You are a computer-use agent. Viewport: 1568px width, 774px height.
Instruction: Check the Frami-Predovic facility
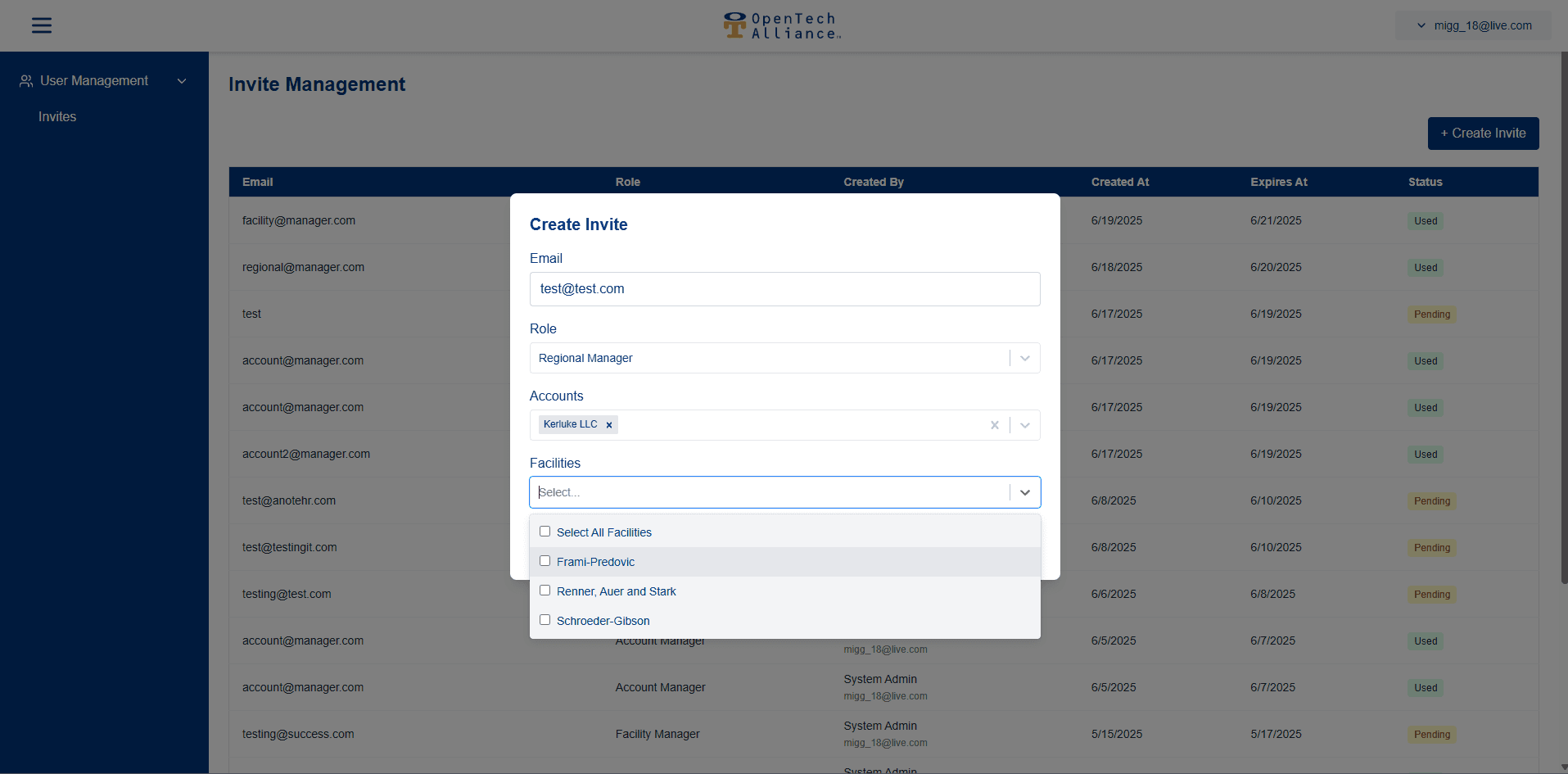(545, 561)
